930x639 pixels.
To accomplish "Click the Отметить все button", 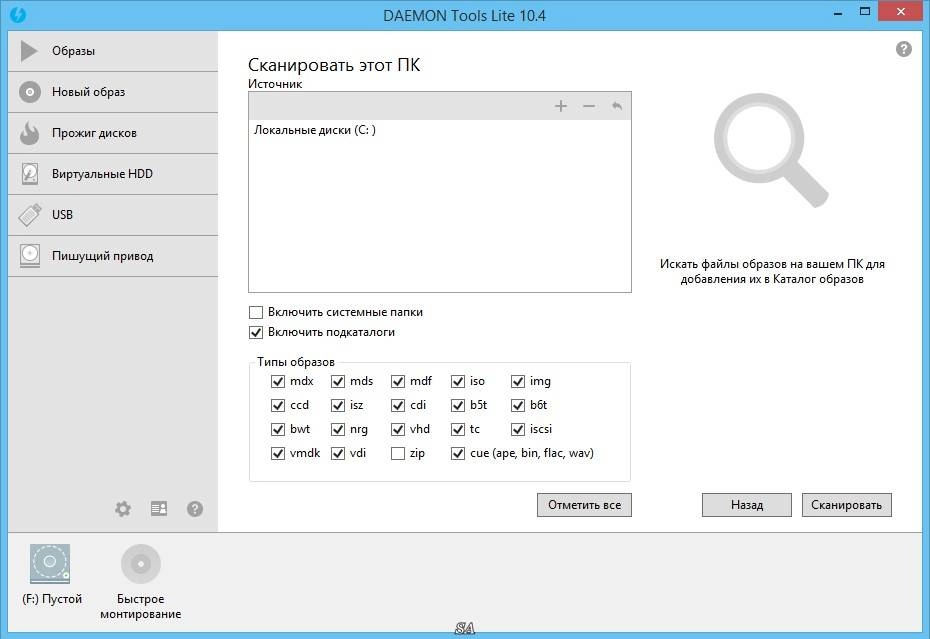I will point(584,505).
